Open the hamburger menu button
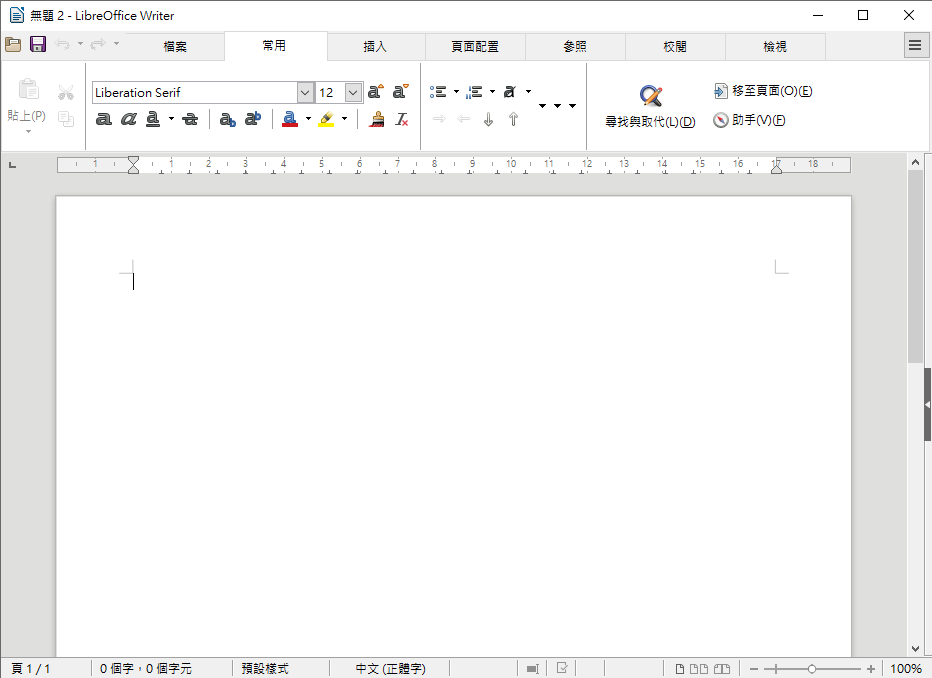Viewport: 932px width, 678px height. pos(915,45)
